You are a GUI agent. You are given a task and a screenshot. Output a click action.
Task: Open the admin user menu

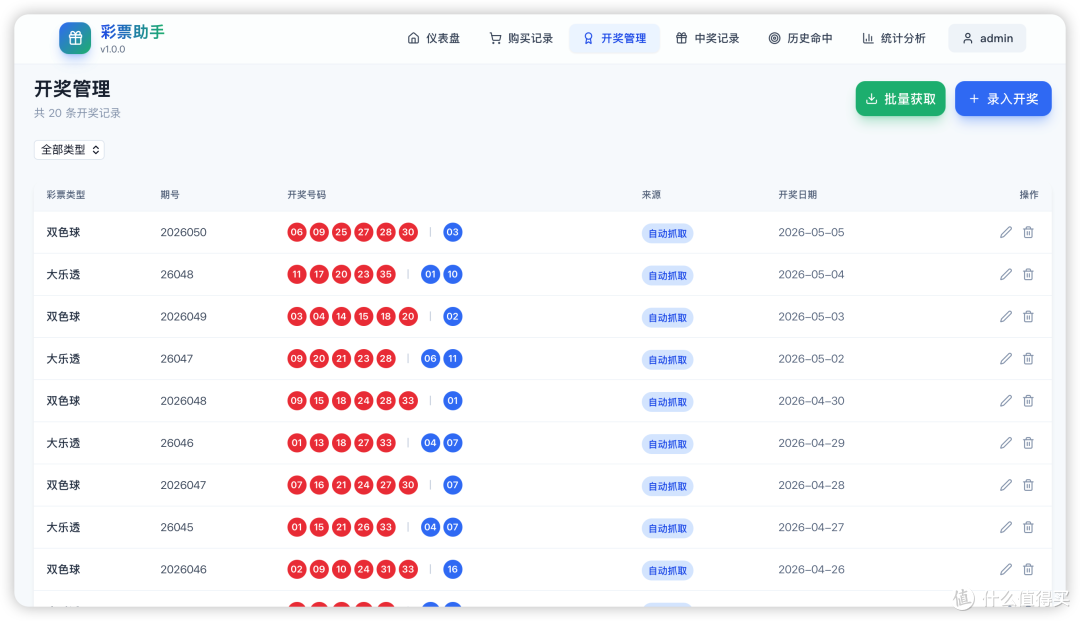pos(987,39)
